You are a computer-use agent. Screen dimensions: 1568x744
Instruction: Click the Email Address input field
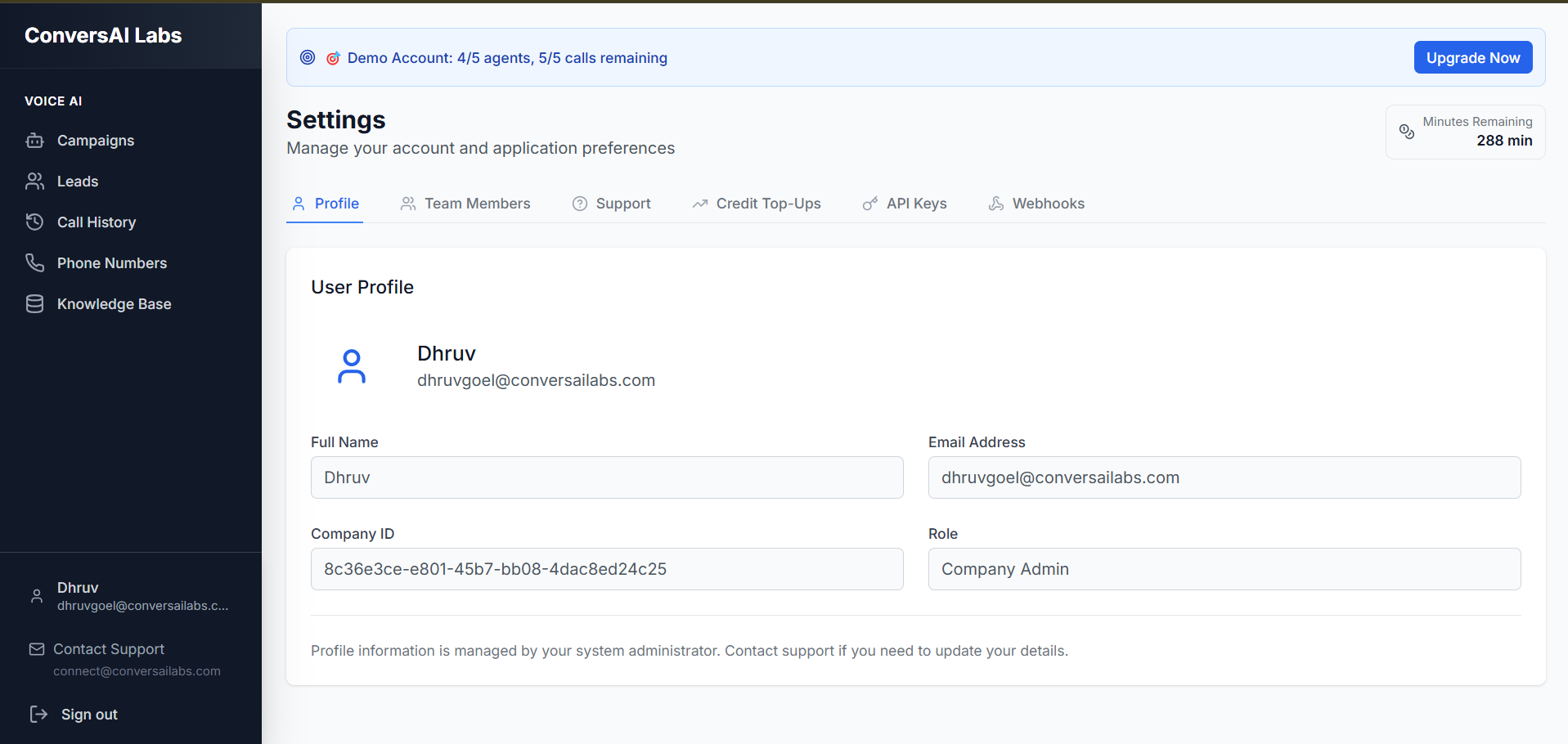click(x=1224, y=477)
